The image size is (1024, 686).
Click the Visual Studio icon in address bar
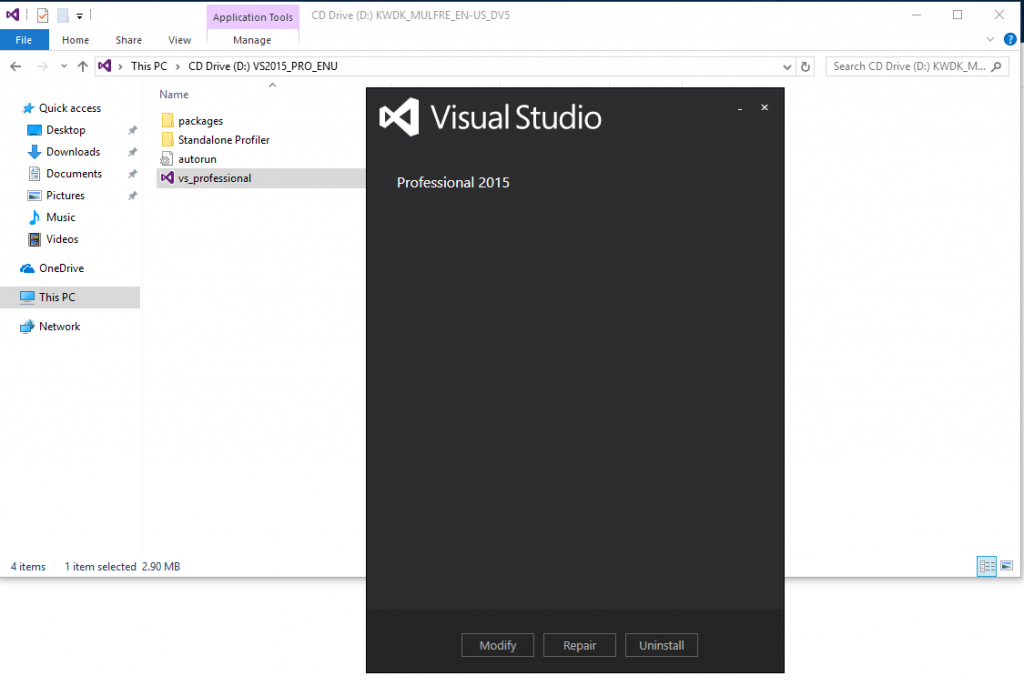coord(104,65)
